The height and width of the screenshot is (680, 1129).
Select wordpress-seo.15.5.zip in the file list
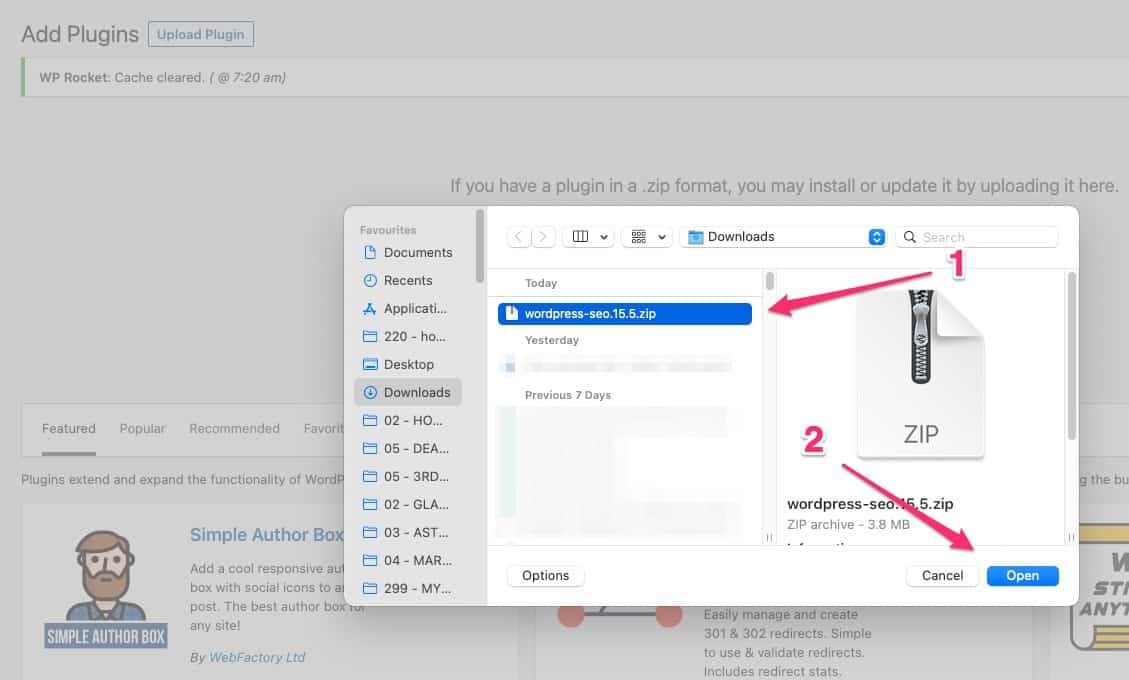tap(624, 313)
